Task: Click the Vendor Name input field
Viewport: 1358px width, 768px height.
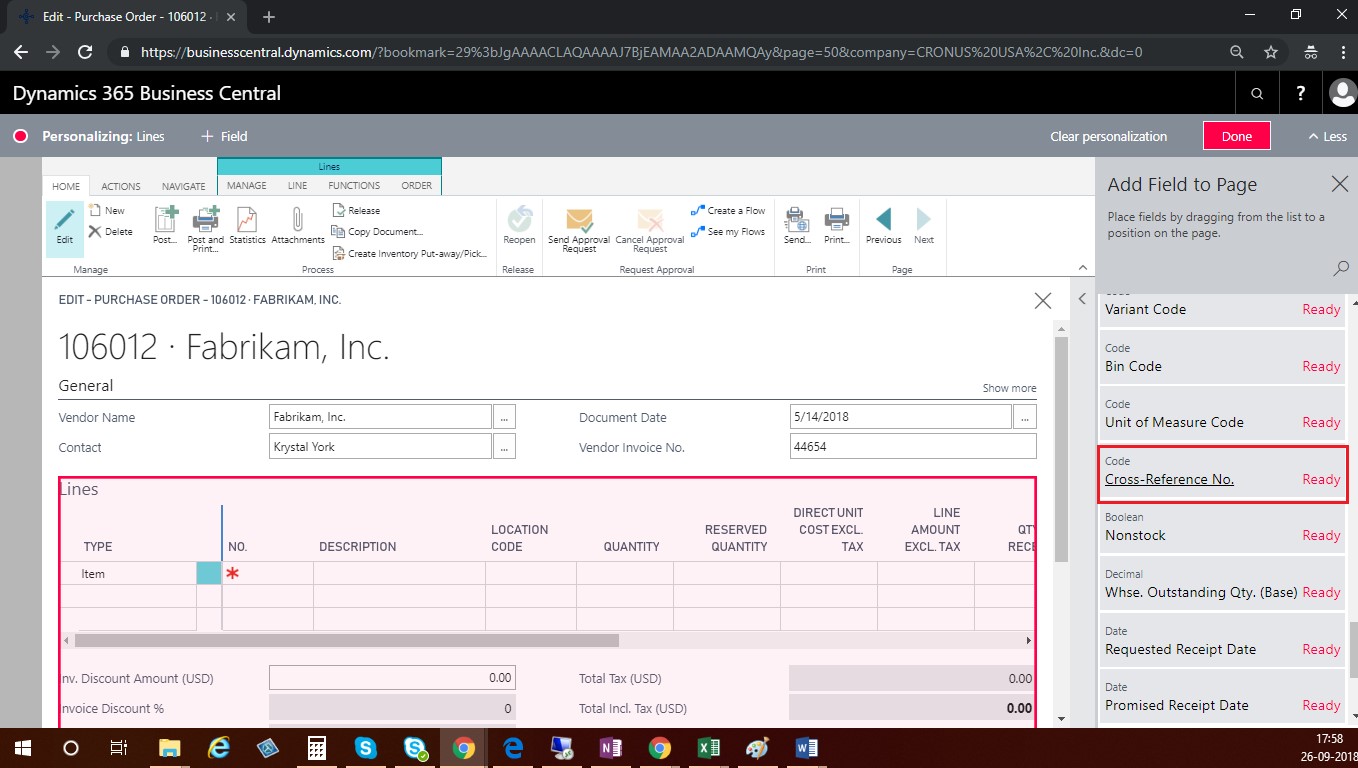Action: click(x=381, y=417)
